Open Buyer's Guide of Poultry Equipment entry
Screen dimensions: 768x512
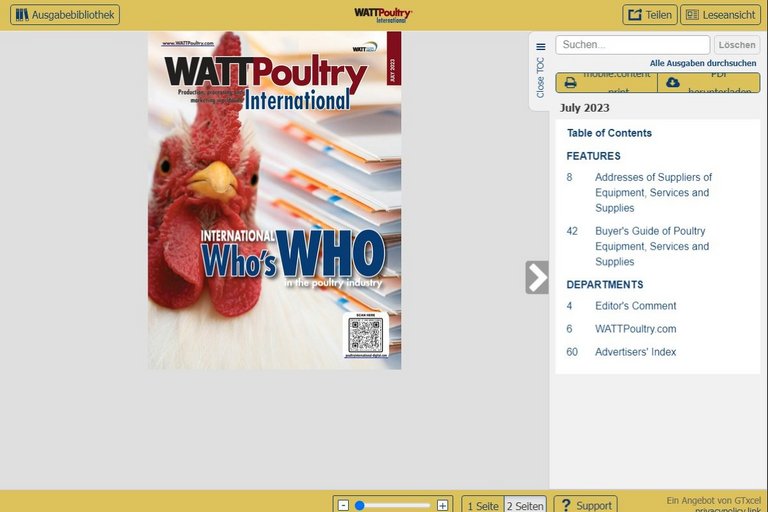point(652,246)
